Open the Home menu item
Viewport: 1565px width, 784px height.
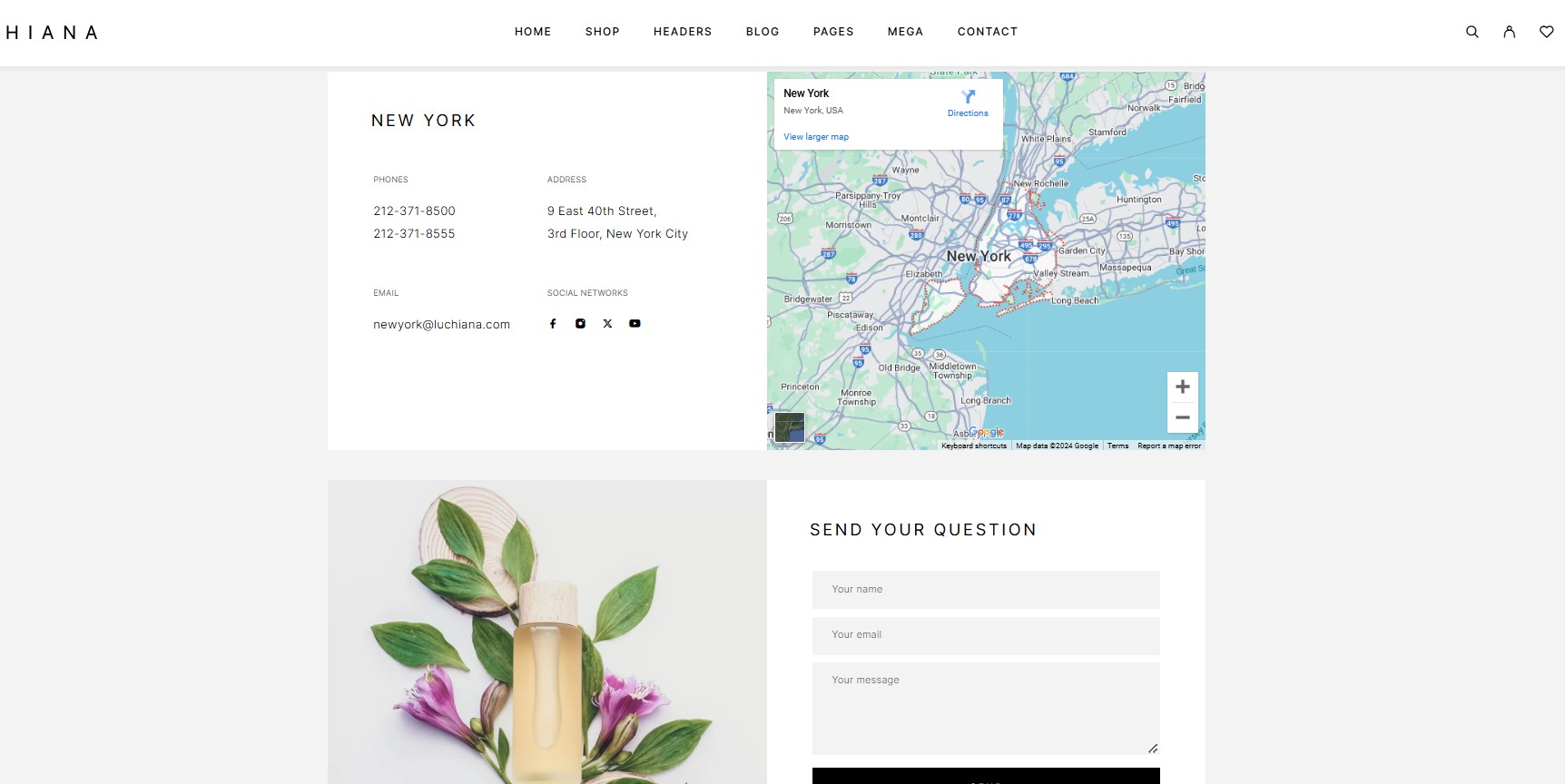(533, 32)
